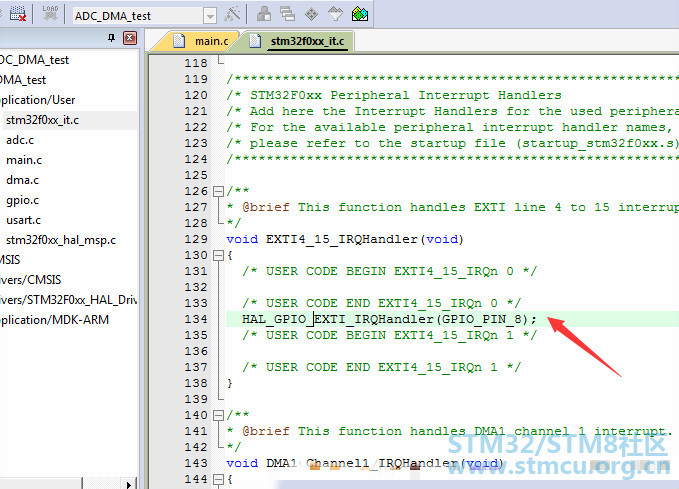Open Options for Target magic wand

(232, 14)
